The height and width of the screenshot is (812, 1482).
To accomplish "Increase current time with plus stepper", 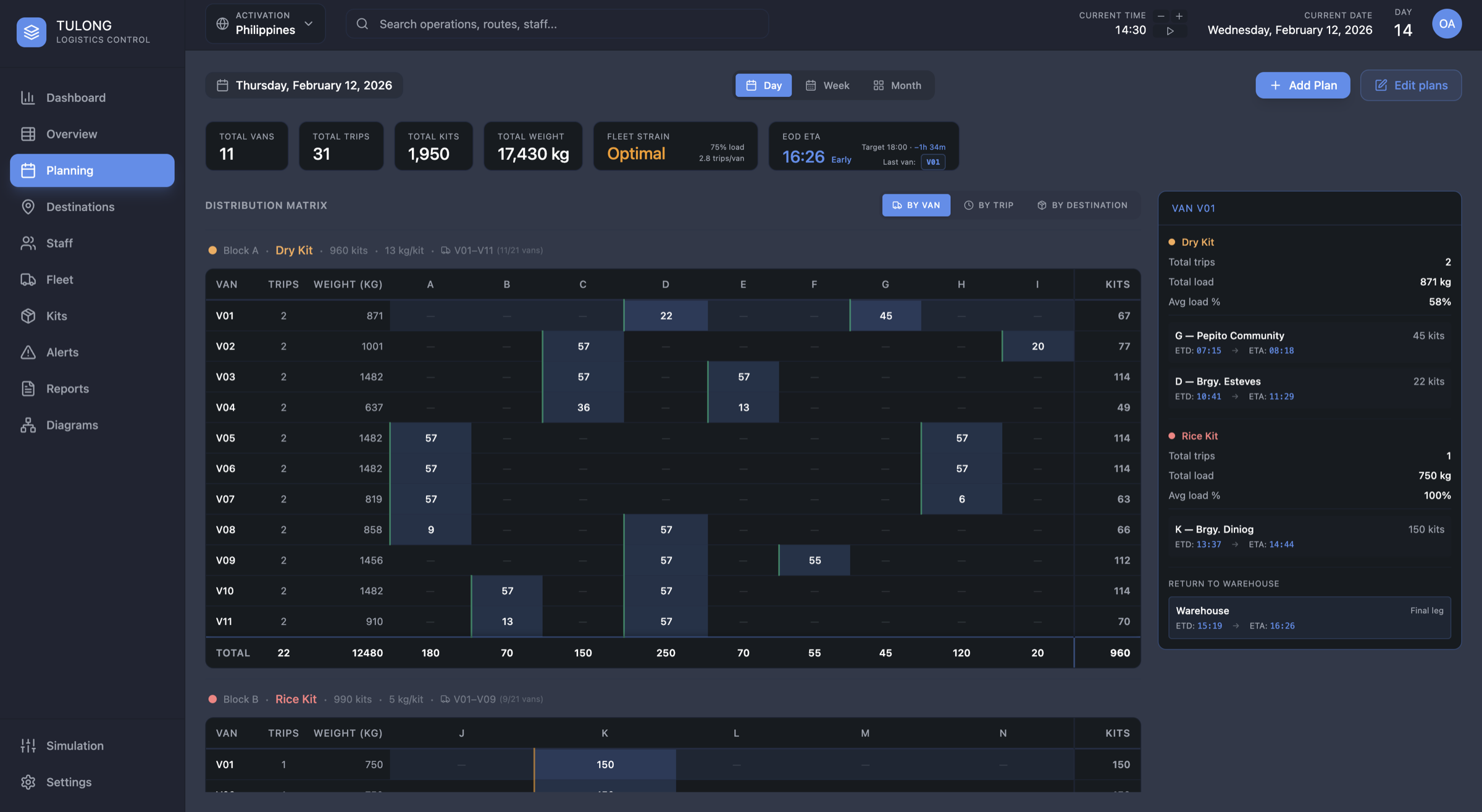I will 1179,16.
